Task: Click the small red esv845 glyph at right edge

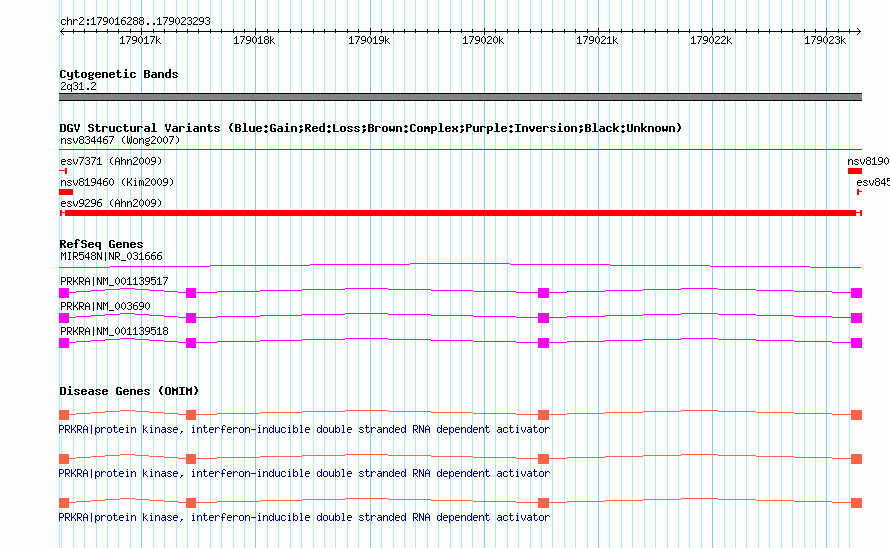Action: (859, 192)
